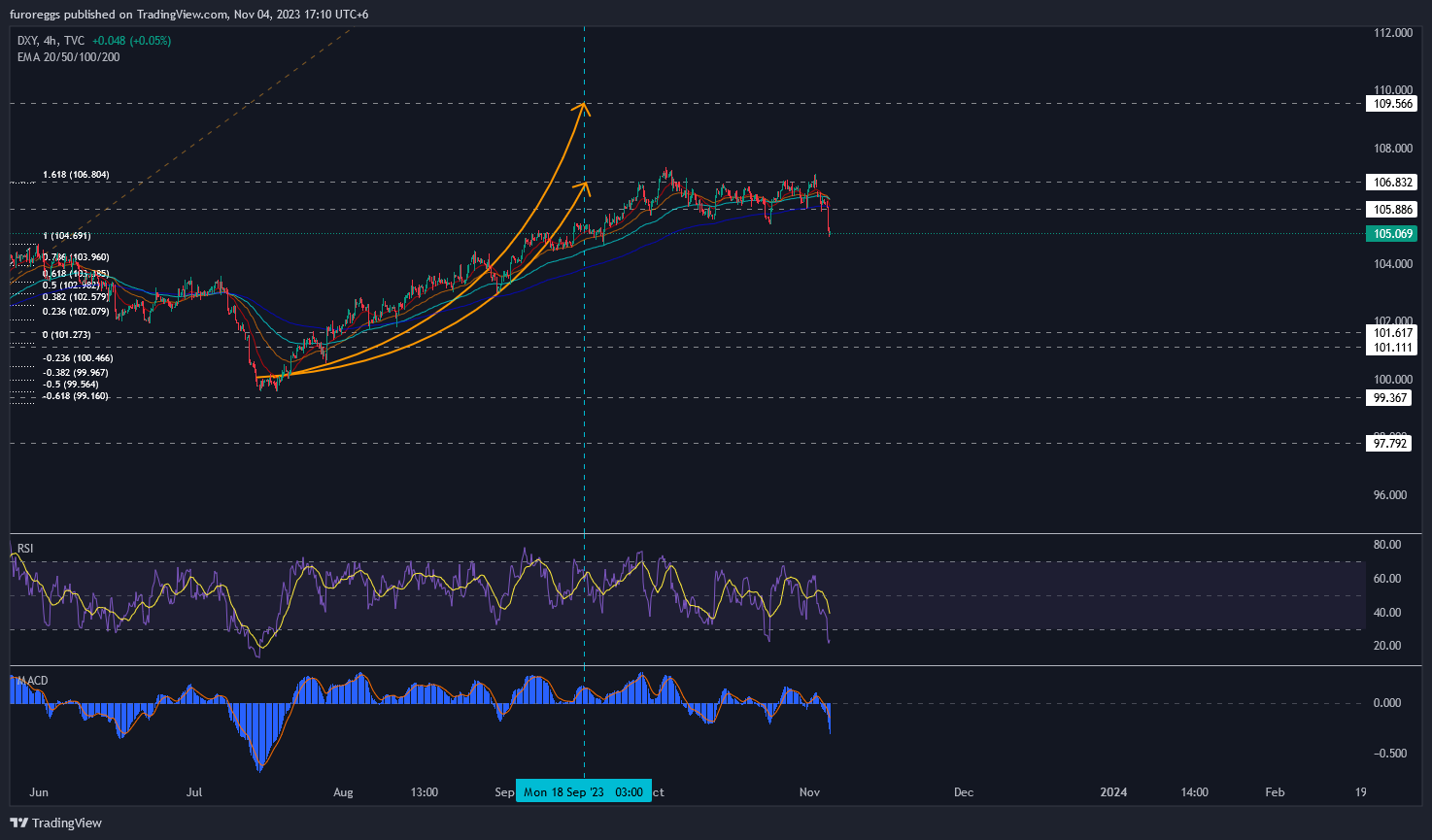Image resolution: width=1432 pixels, height=840 pixels.
Task: Click the 14:00 label on time axis
Action: coord(1194,792)
